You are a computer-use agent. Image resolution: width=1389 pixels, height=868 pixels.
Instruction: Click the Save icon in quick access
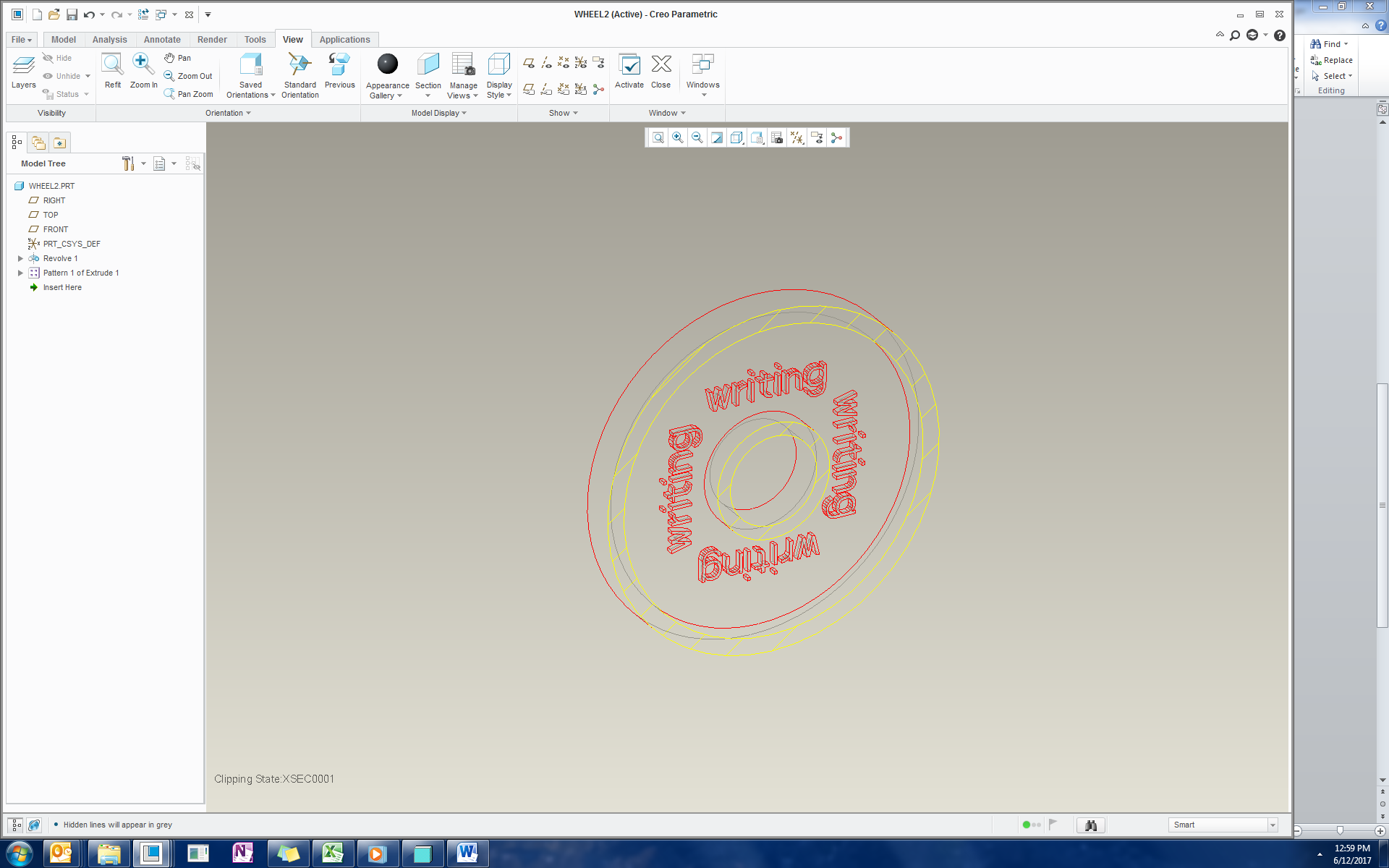(72, 14)
